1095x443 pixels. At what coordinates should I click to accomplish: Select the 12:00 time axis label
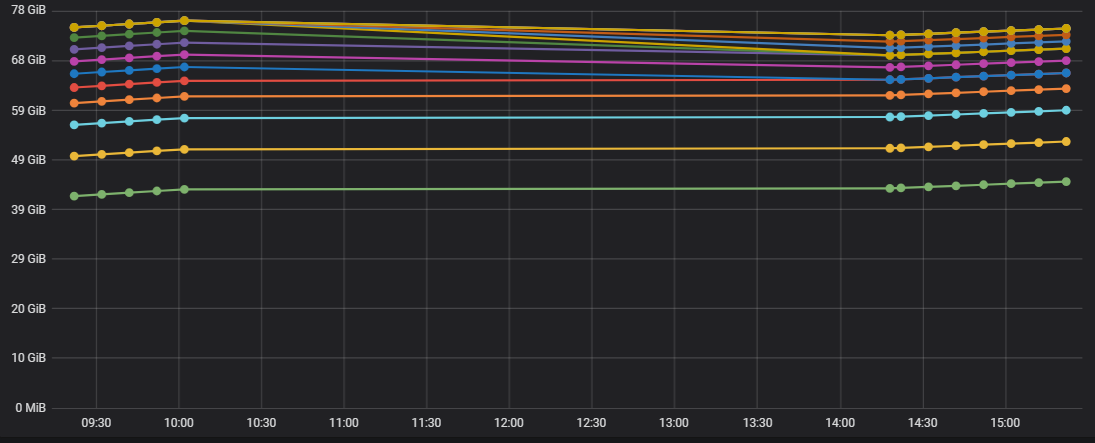509,423
